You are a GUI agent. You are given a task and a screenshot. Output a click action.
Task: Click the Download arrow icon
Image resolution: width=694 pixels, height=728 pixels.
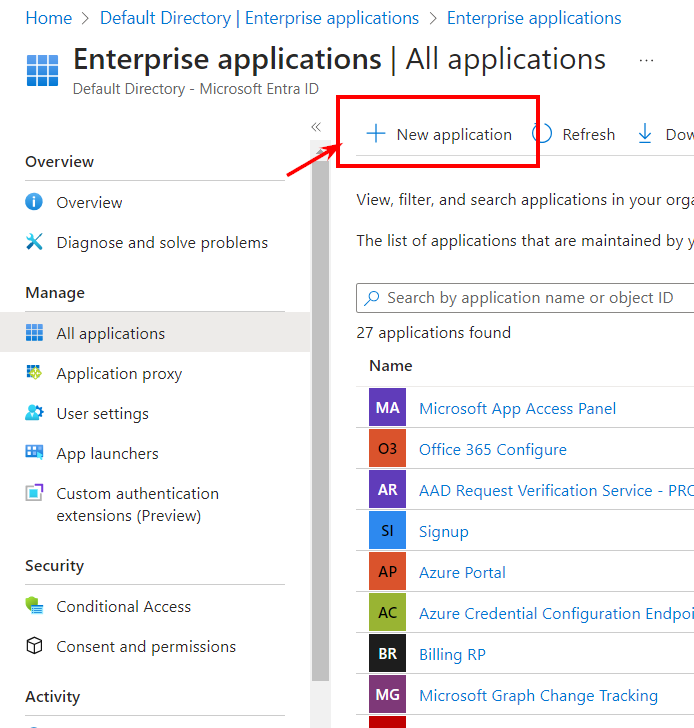tap(645, 134)
